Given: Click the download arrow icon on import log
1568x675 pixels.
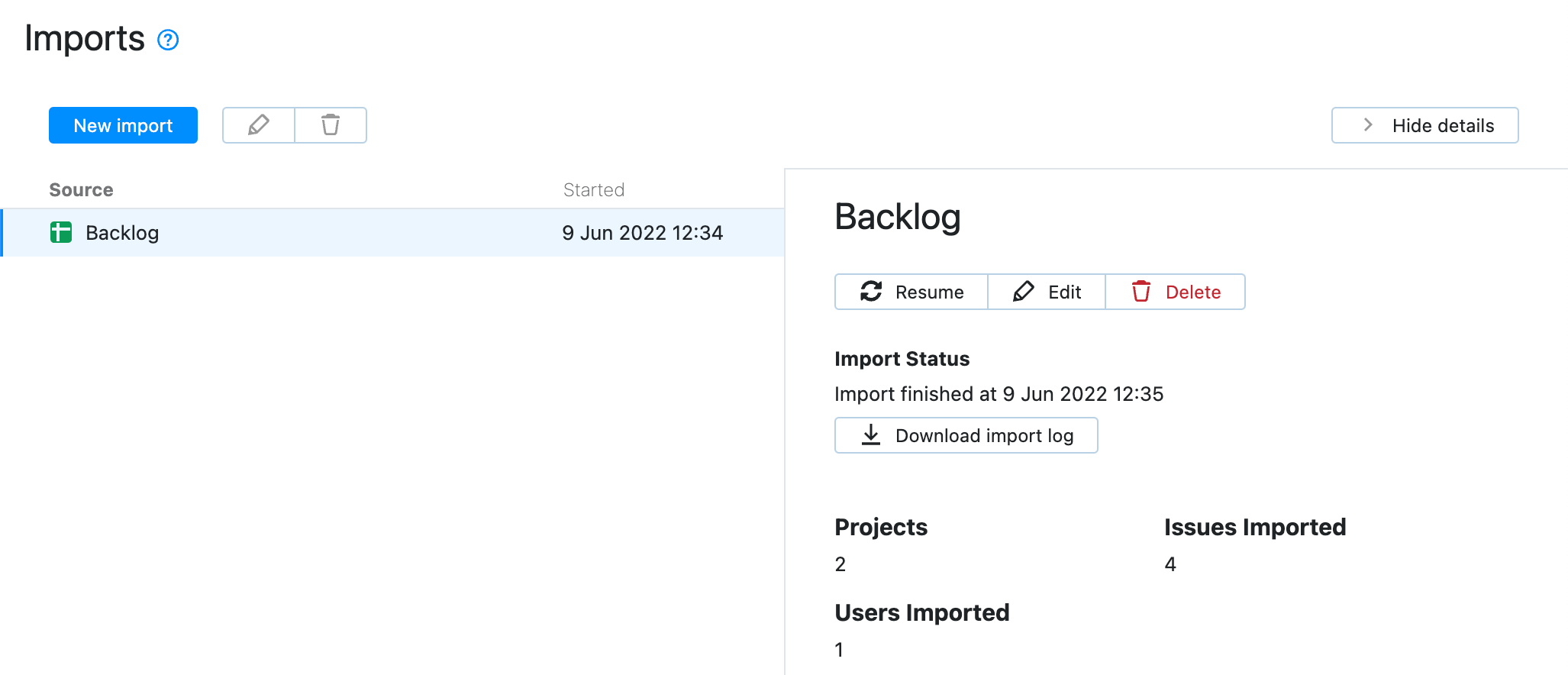Looking at the screenshot, I should (869, 435).
